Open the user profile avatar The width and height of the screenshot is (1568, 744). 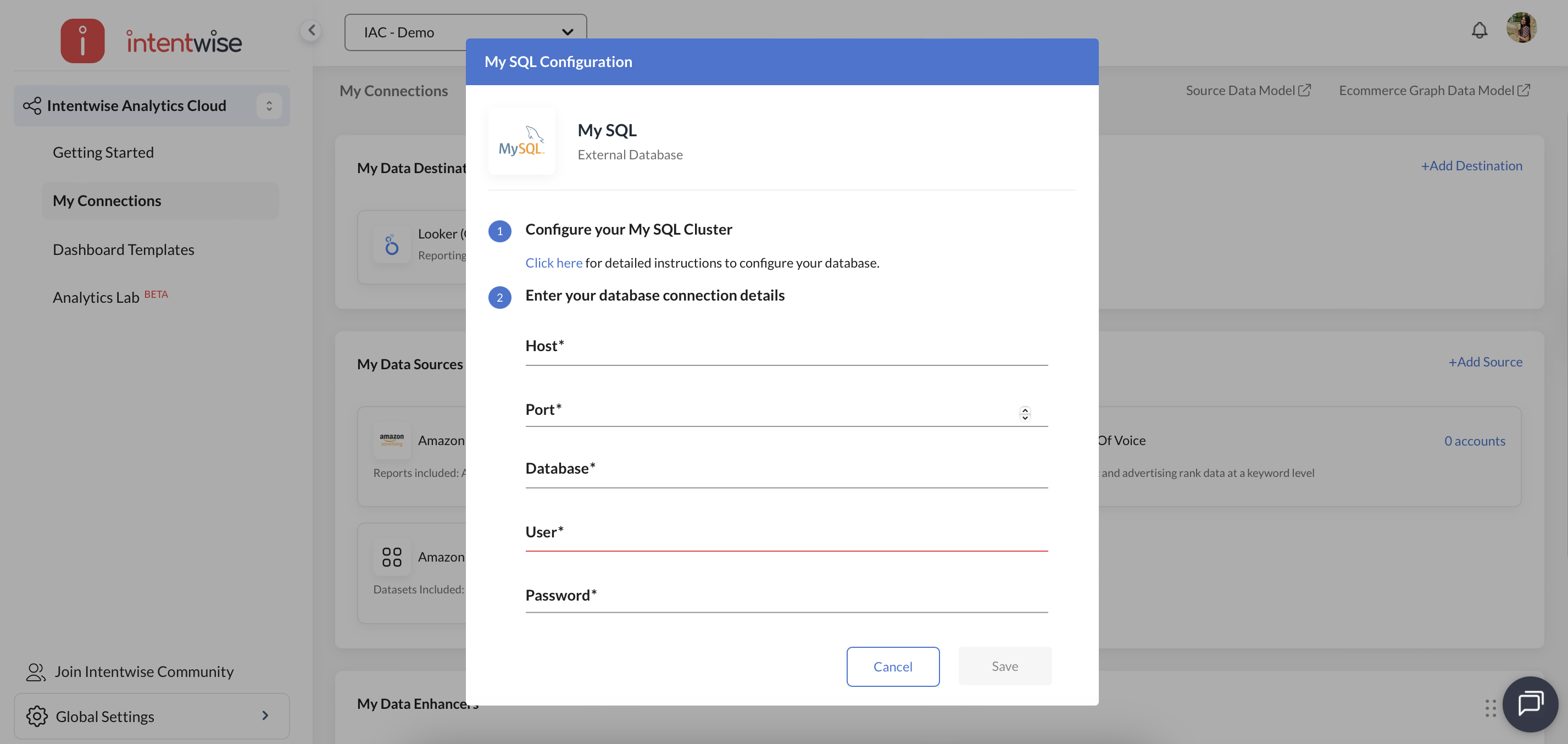[1521, 28]
